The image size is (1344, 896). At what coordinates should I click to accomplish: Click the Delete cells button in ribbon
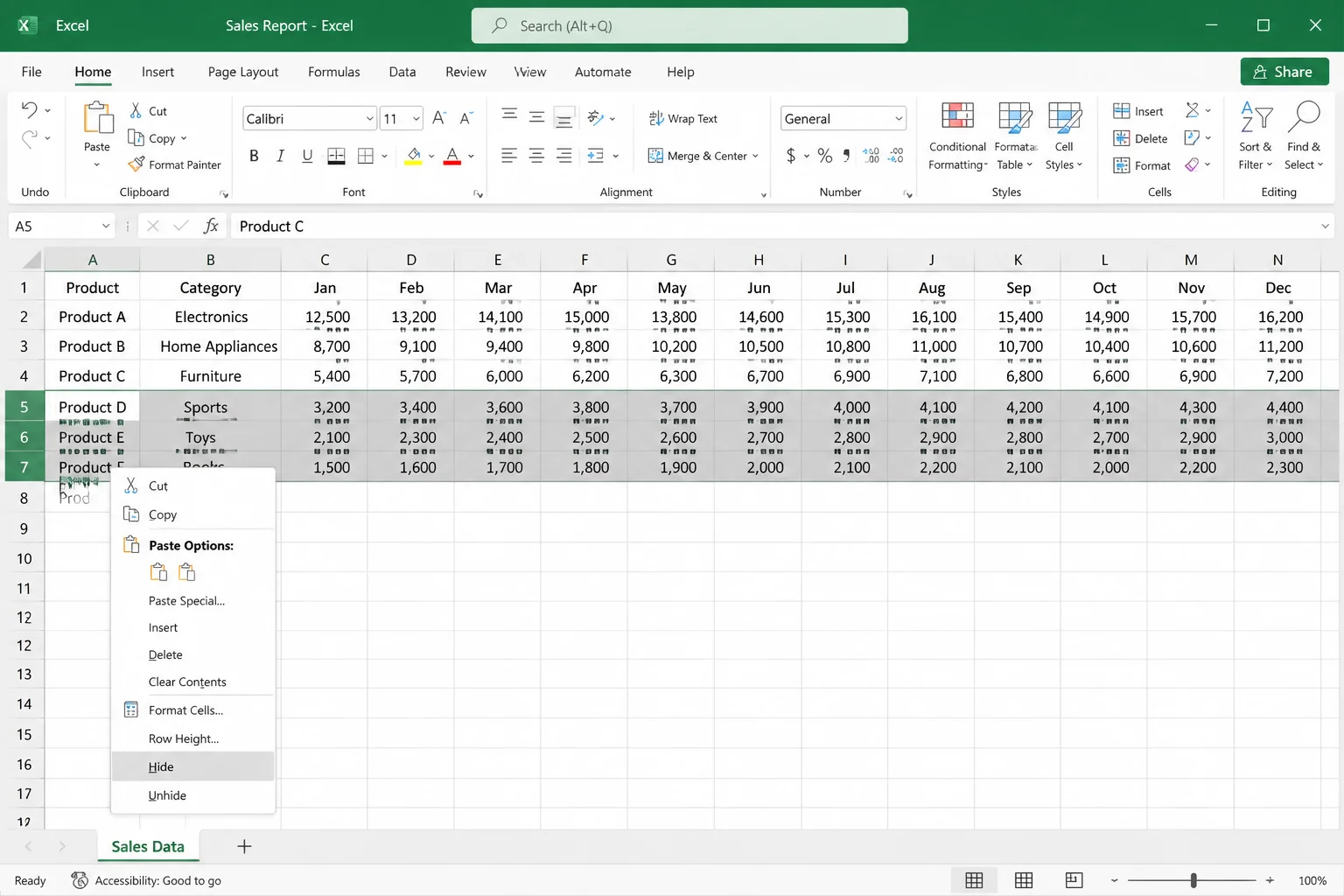[x=1140, y=138]
